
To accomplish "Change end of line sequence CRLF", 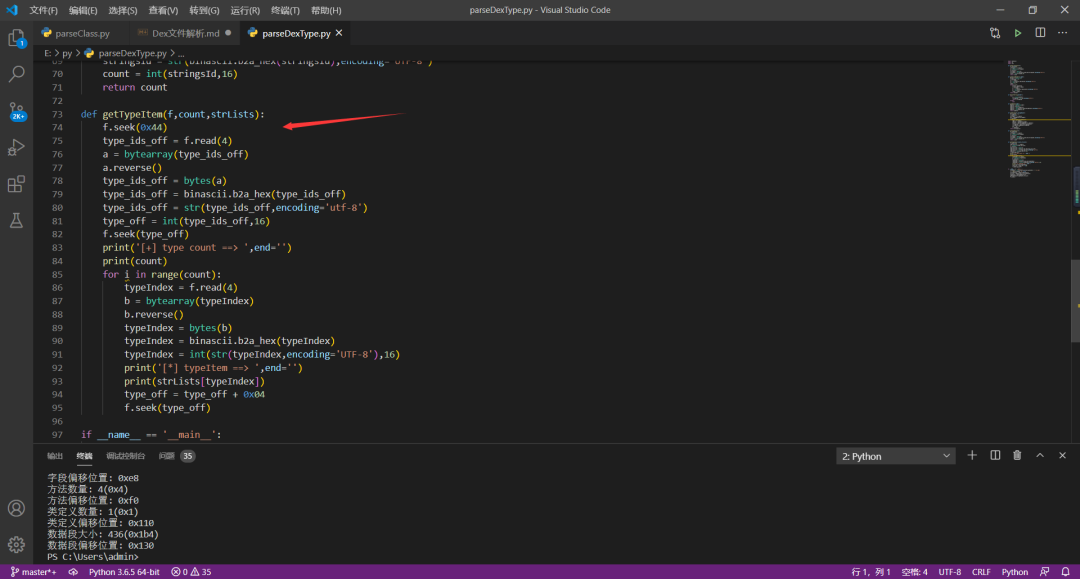I will click(981, 572).
